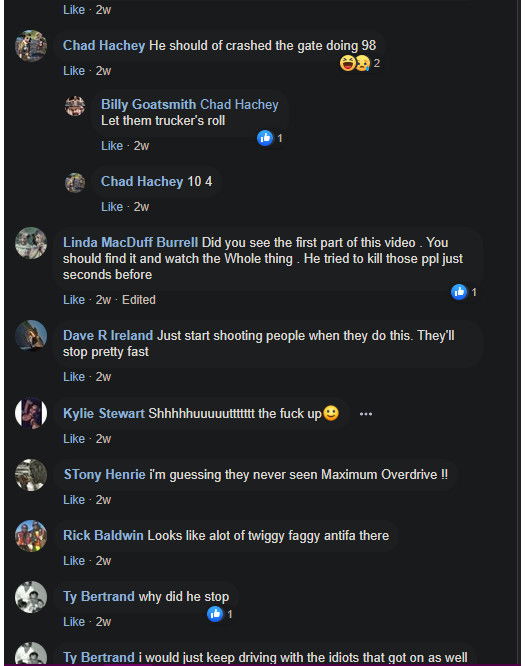Open the three-dots menu on Kylie Stewart's comment
The height and width of the screenshot is (666, 526).
pyautogui.click(x=366, y=414)
